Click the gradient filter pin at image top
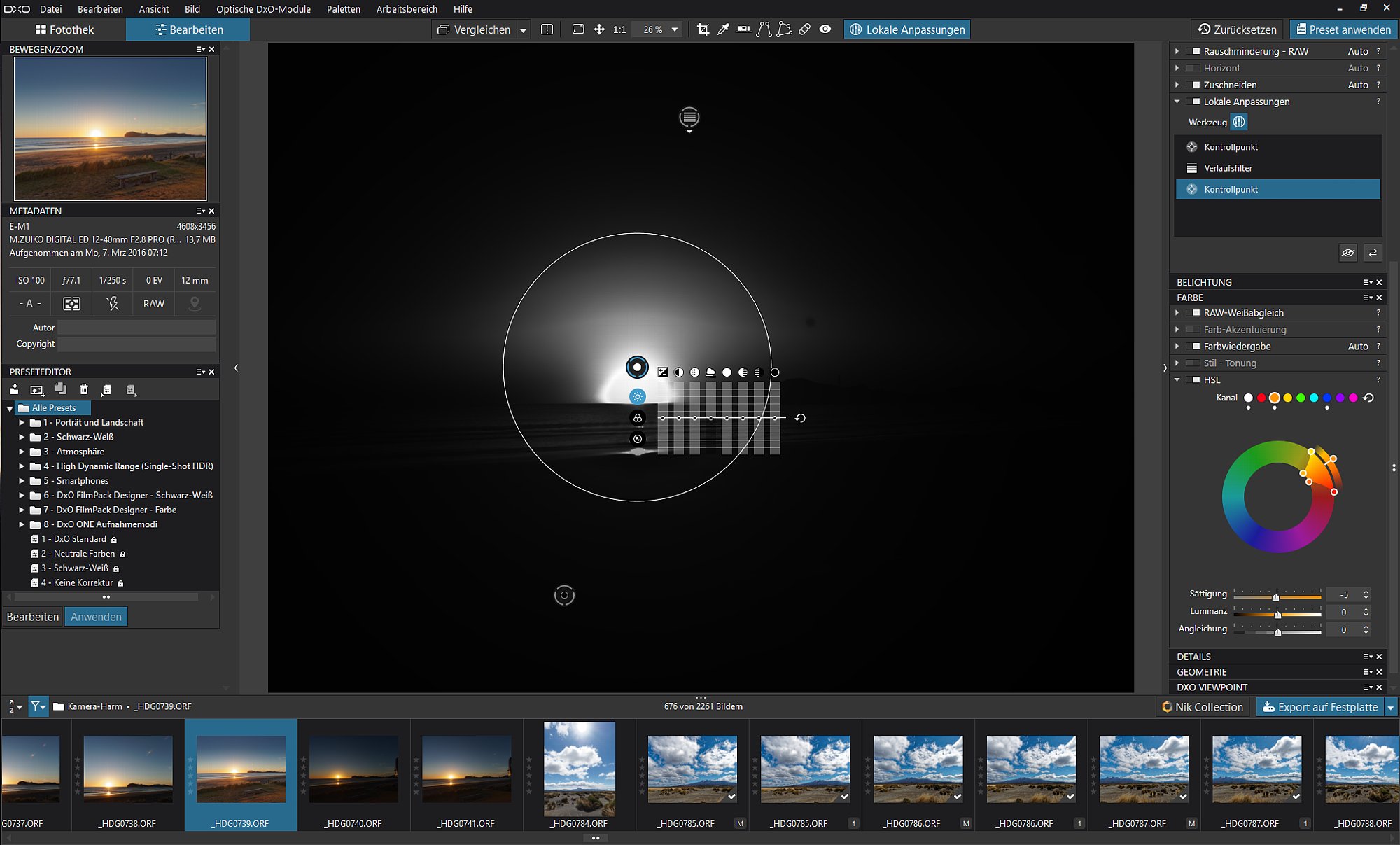This screenshot has width=1400, height=845. (x=689, y=117)
